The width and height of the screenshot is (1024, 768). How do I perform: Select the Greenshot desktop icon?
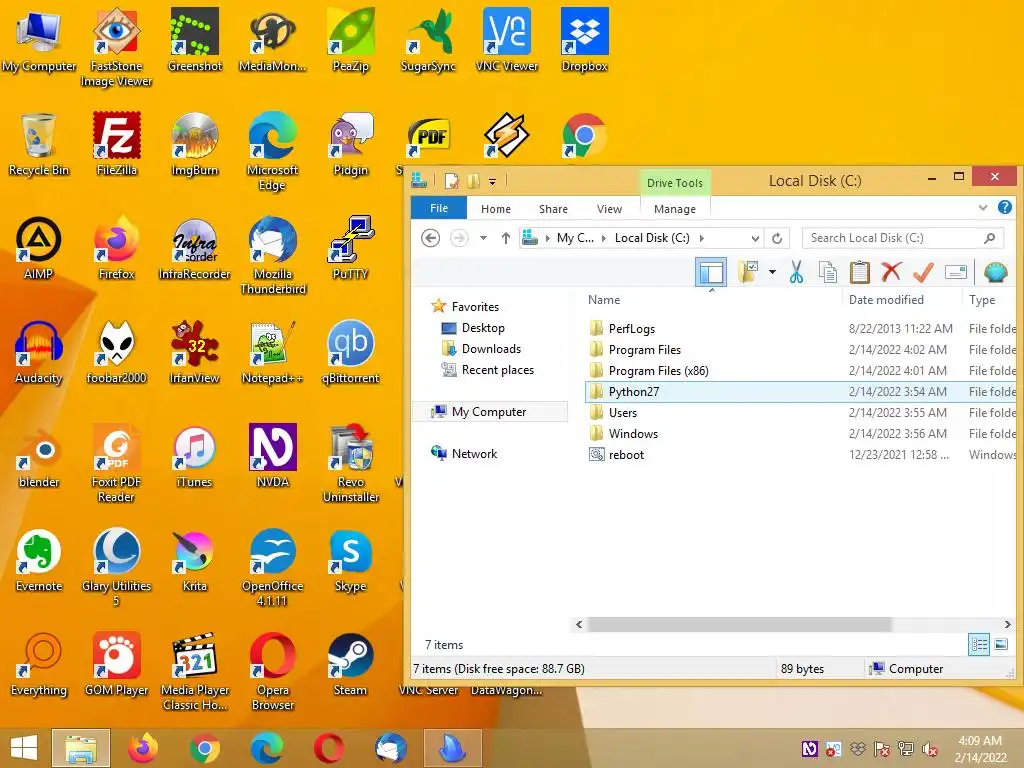[x=195, y=39]
